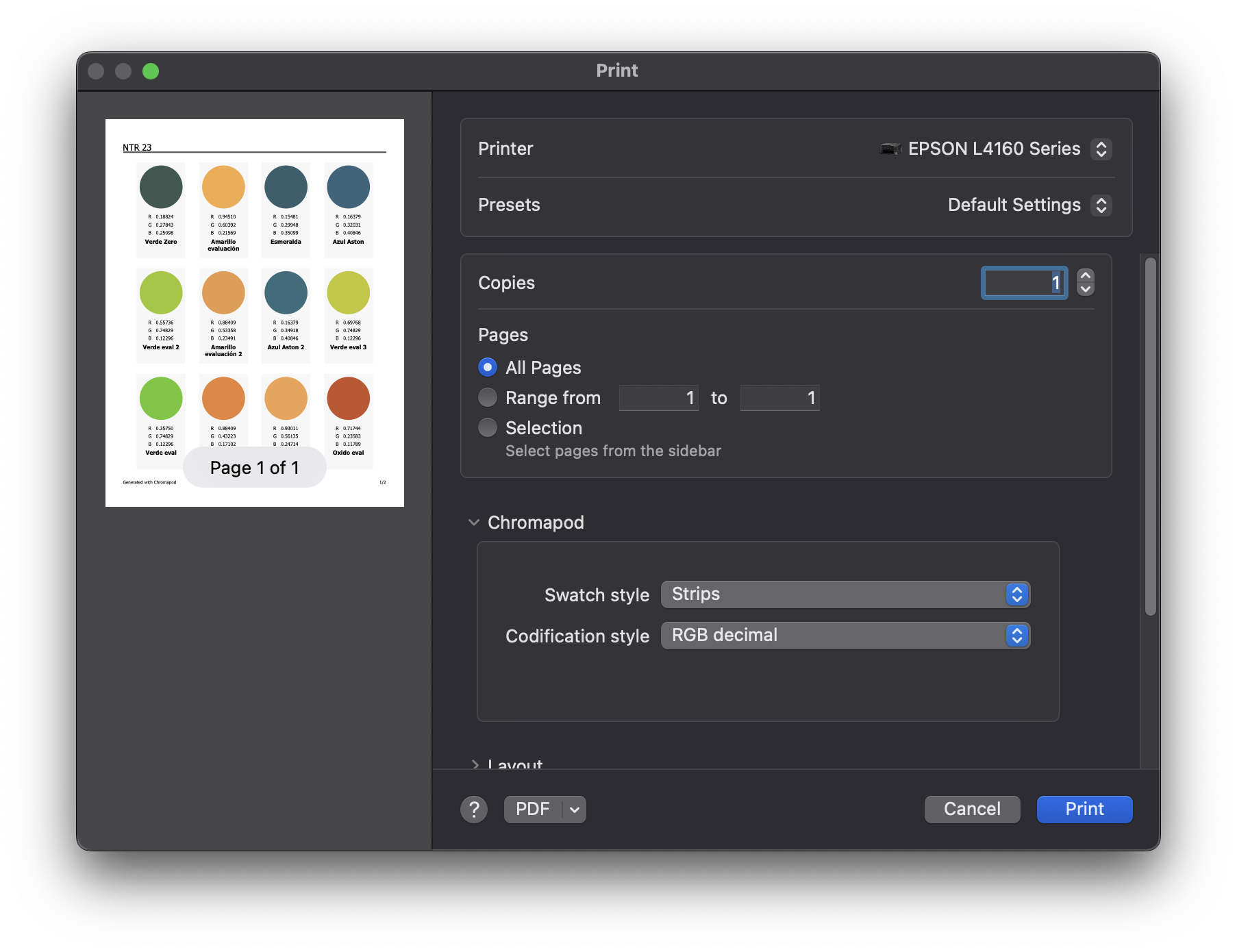Click the EPSON printer icon
1237x952 pixels.
890,149
